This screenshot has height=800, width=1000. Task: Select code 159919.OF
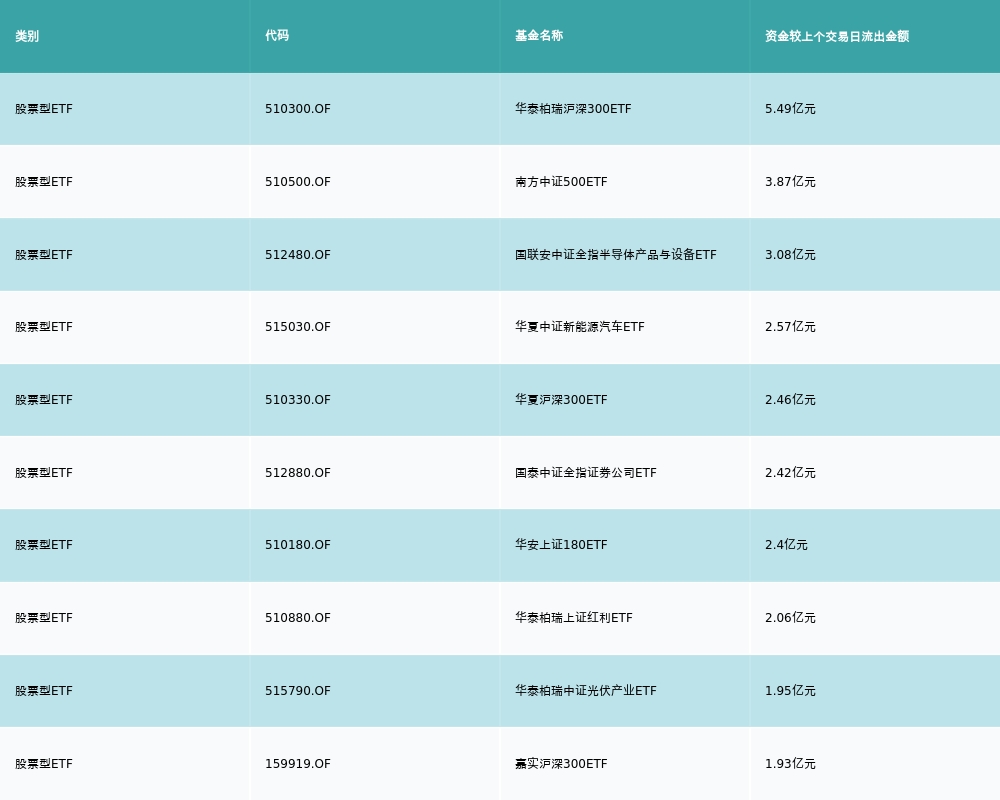pyautogui.click(x=298, y=764)
